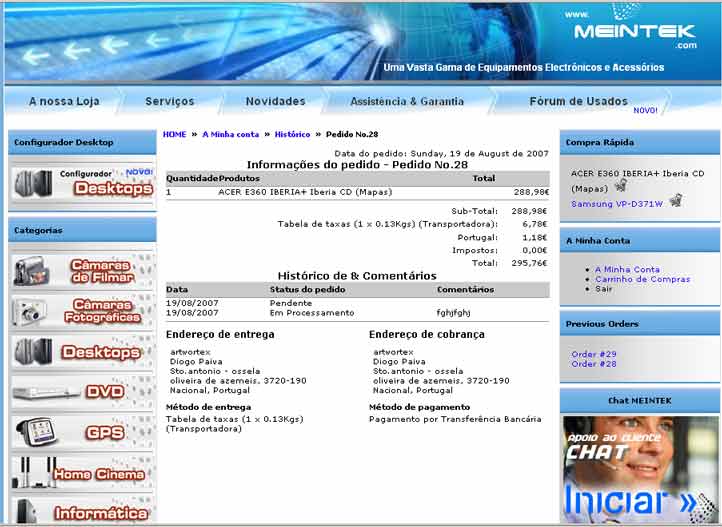Click order total value 295,76€
The width and height of the screenshot is (722, 527).
(529, 263)
